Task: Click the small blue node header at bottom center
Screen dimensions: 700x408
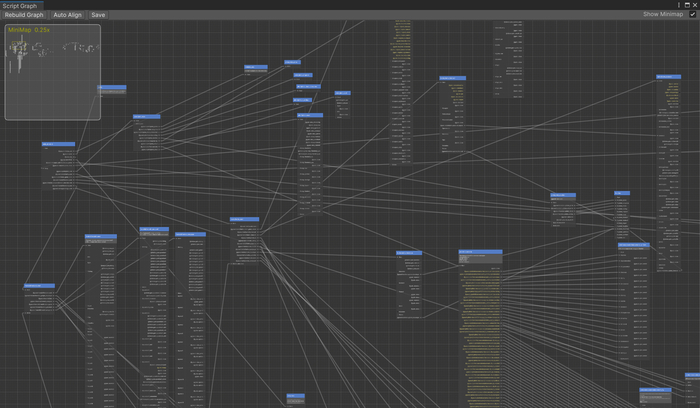Action: 294,396
